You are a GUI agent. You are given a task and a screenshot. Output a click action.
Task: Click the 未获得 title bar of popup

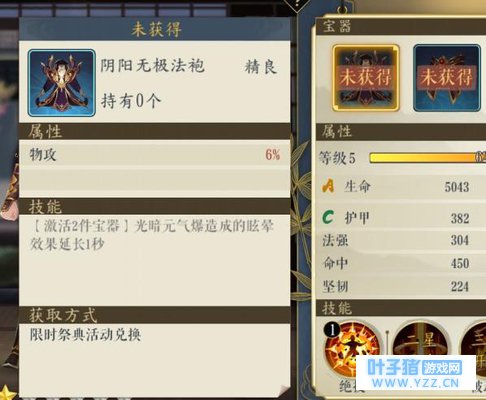pyautogui.click(x=154, y=29)
